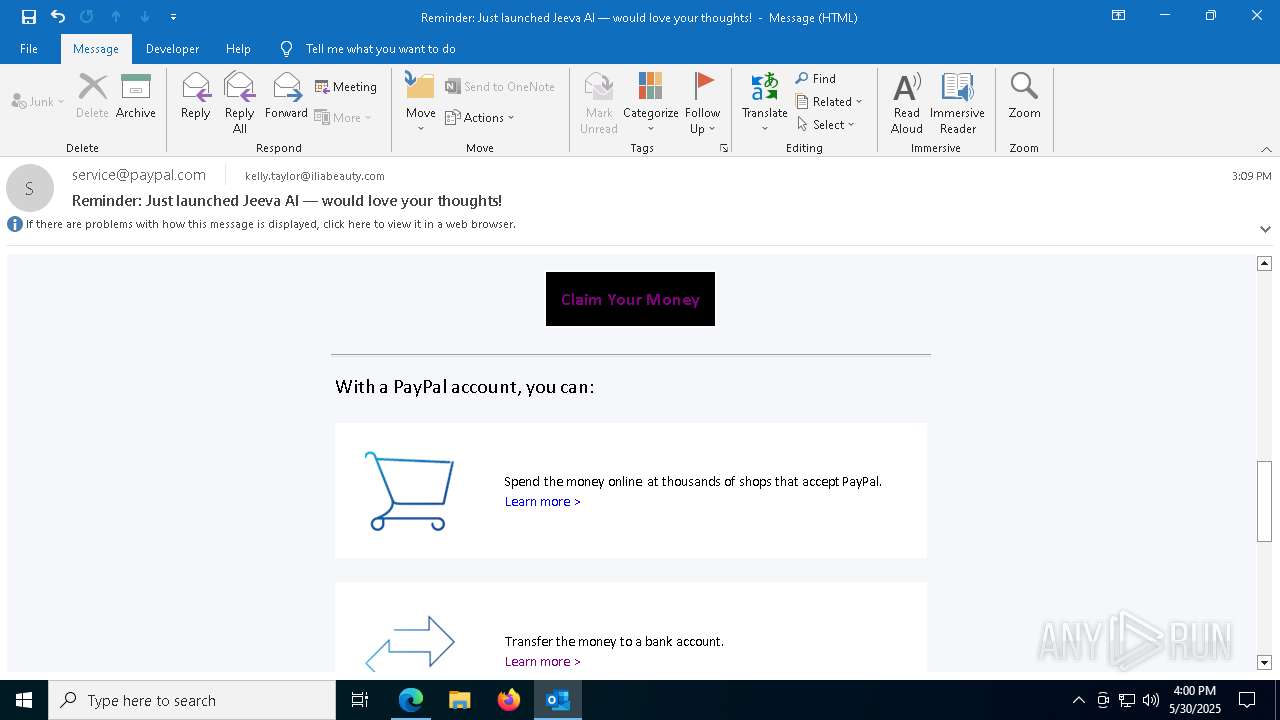Image resolution: width=1280 pixels, height=720 pixels.
Task: Open the Select dropdown
Action: (826, 124)
